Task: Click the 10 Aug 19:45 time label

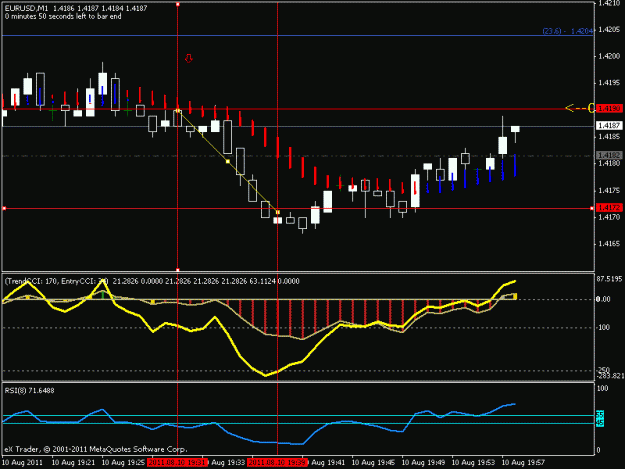Action: tap(373, 463)
